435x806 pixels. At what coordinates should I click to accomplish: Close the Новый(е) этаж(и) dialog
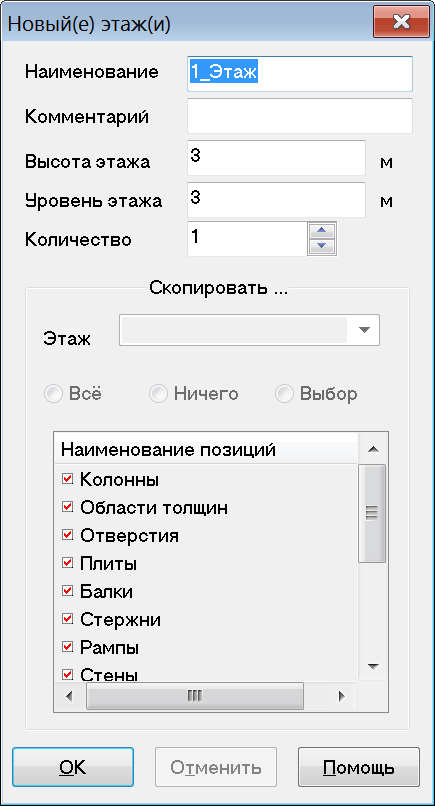click(401, 22)
